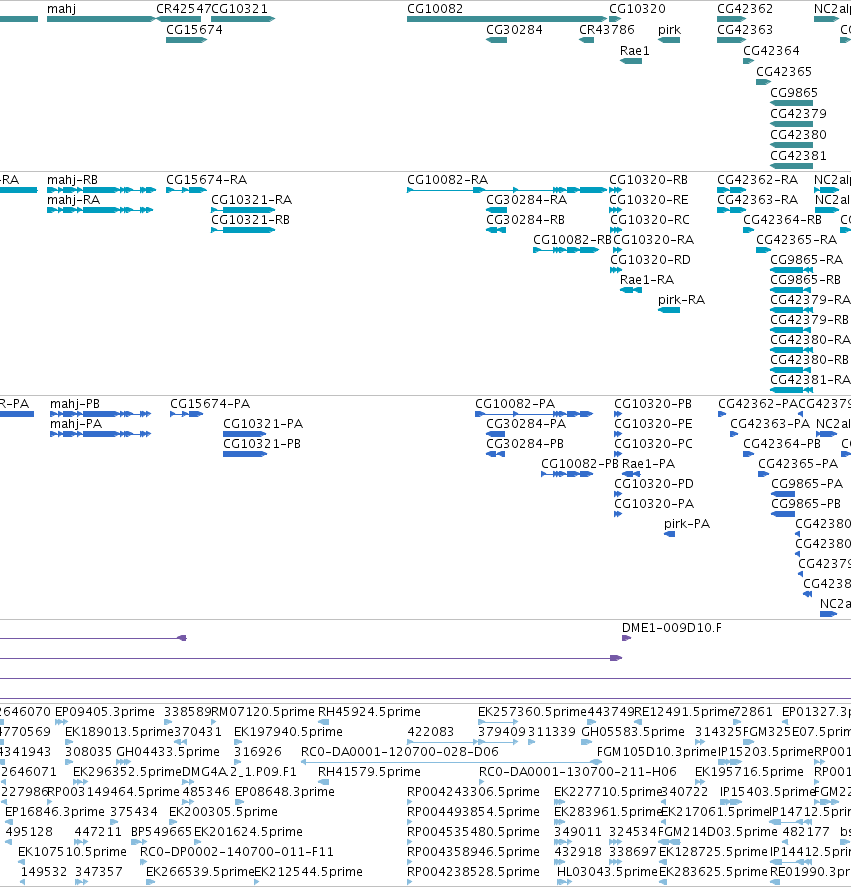Select EST RE12491.5prime label
This screenshot has width=851, height=887.
pyautogui.click(x=684, y=711)
